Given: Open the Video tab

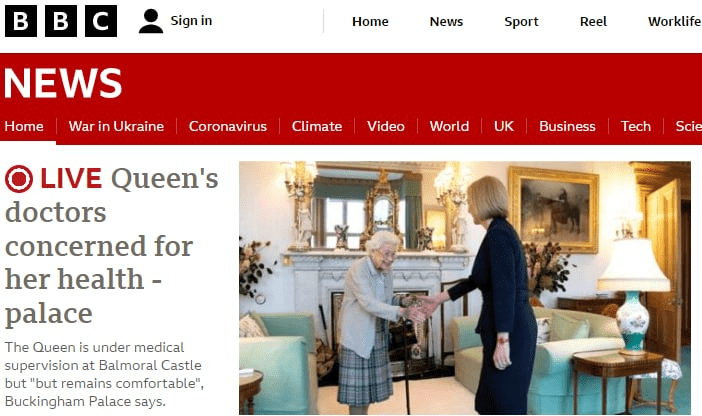Looking at the screenshot, I should [x=386, y=126].
